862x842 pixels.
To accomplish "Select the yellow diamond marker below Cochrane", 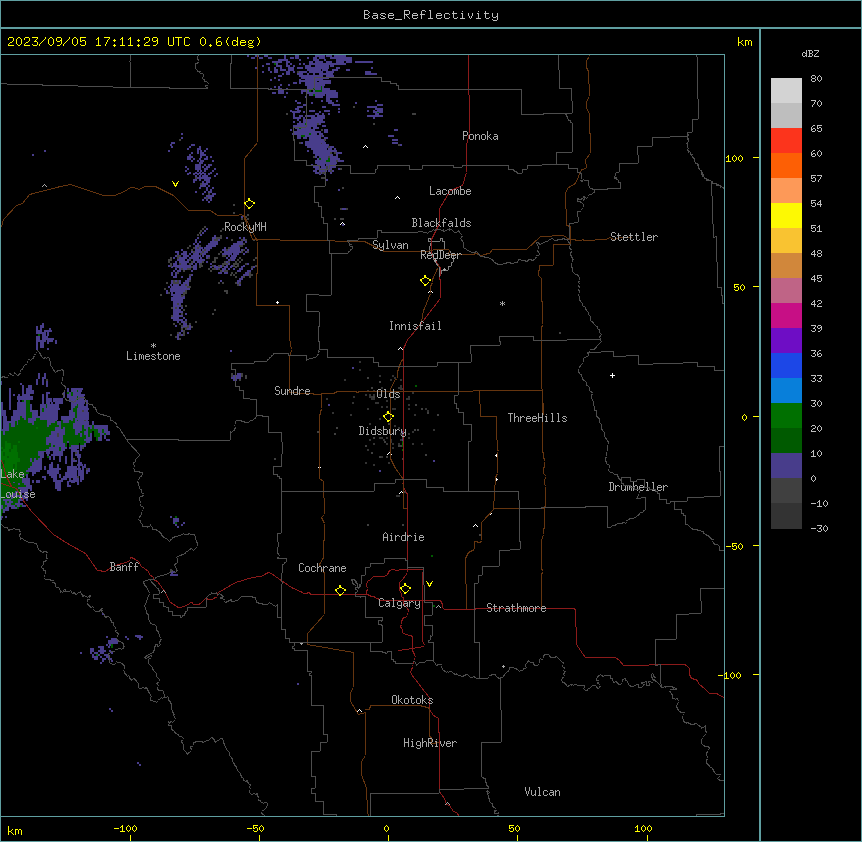I will [340, 590].
